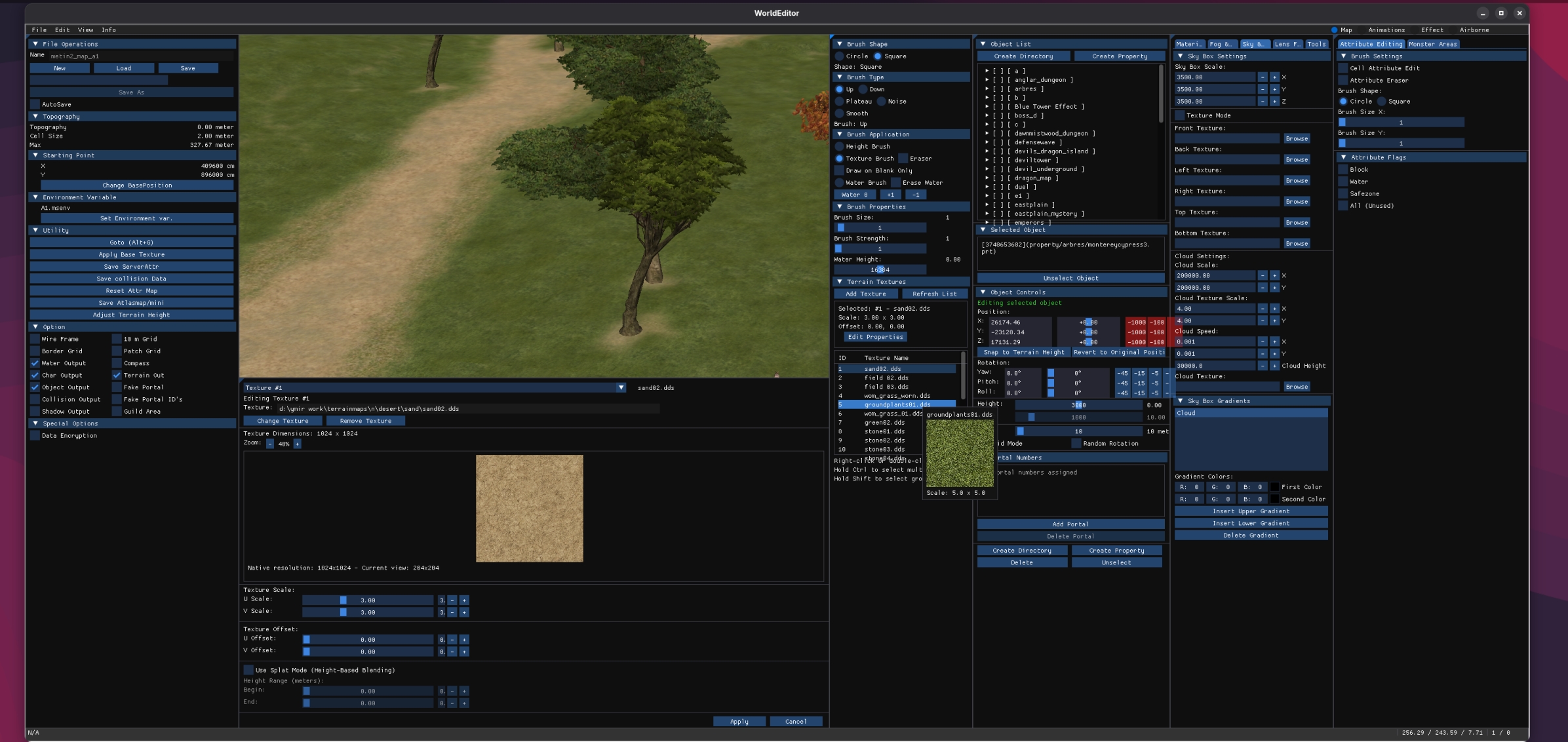
Task: Collapse the Sky Box Settings section
Action: click(x=1181, y=56)
